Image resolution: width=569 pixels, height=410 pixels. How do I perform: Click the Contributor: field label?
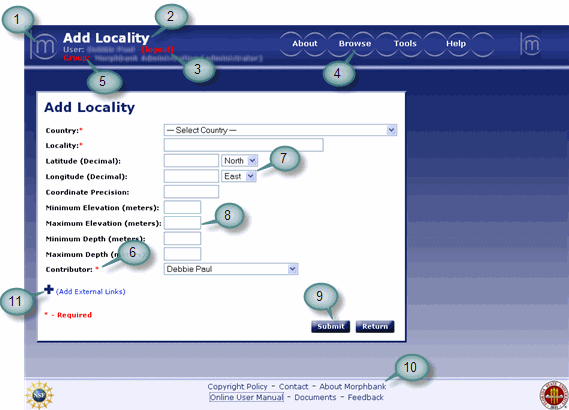(x=72, y=269)
